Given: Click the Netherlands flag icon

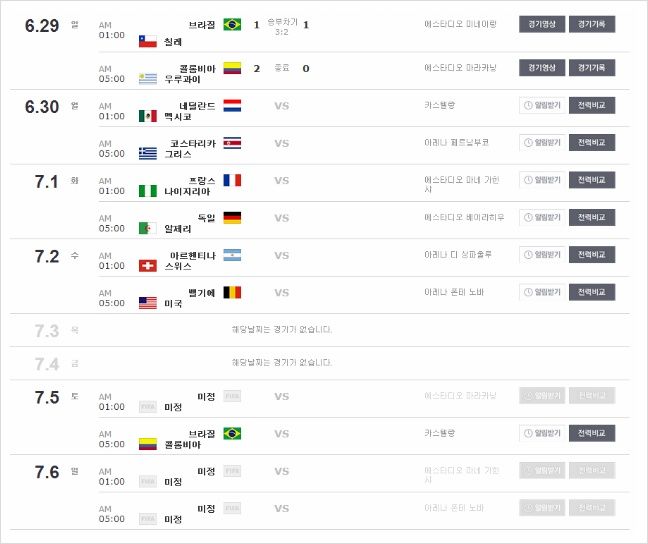Looking at the screenshot, I should click(x=232, y=105).
